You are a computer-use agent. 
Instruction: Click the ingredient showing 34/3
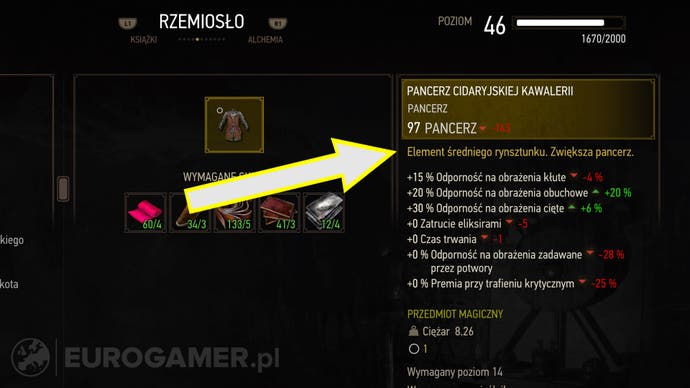pyautogui.click(x=190, y=212)
